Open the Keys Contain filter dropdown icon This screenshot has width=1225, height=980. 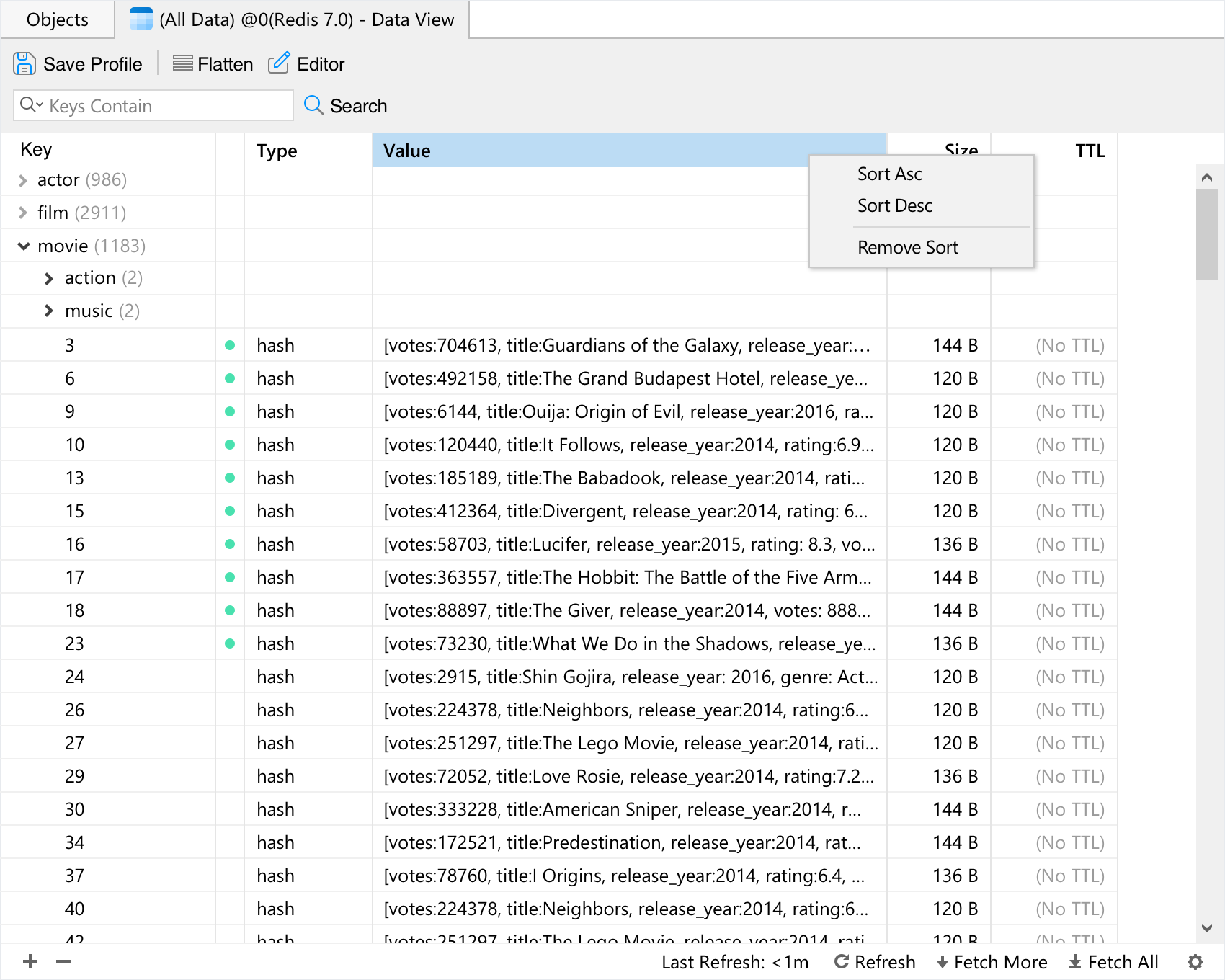(31, 105)
